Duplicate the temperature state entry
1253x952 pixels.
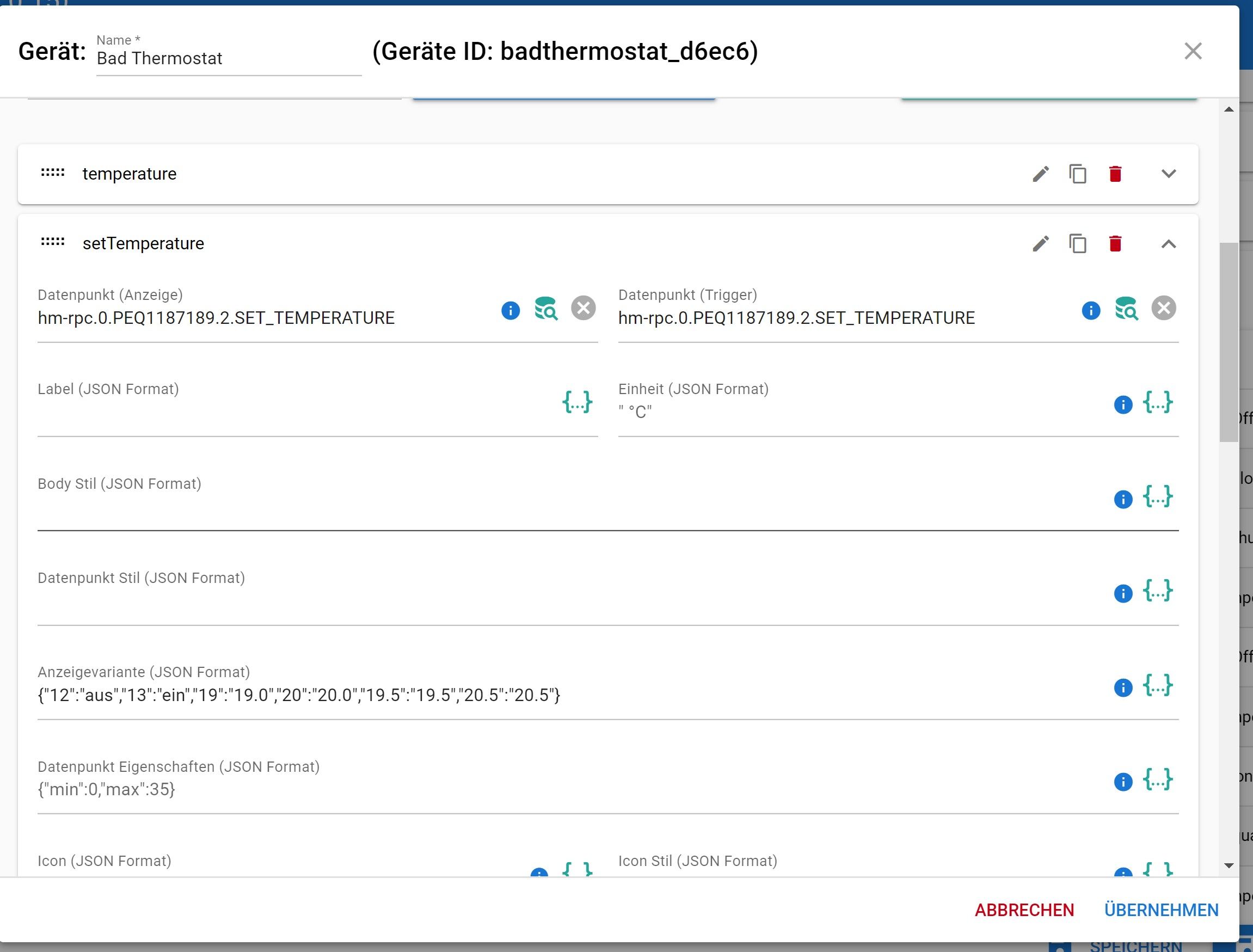[1078, 174]
